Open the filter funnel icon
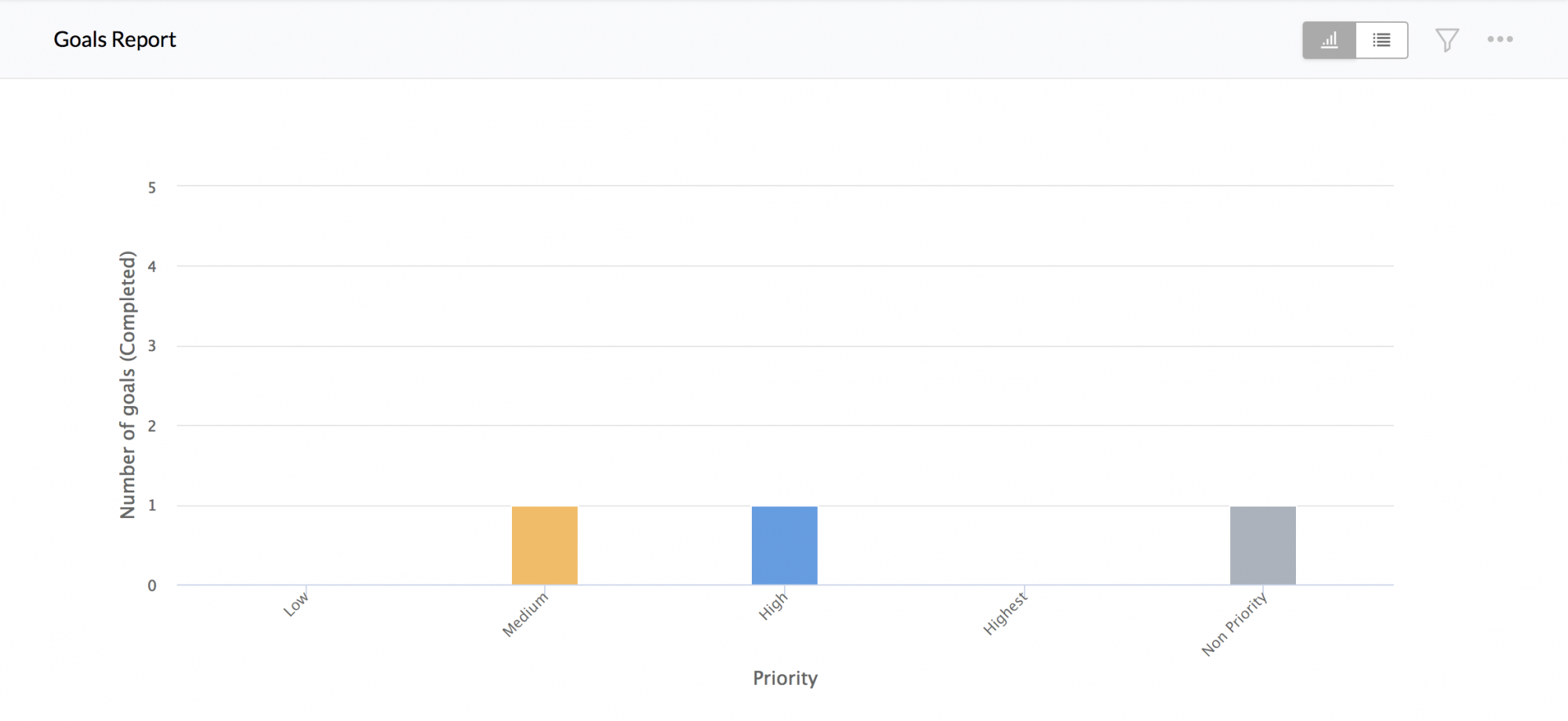Image resolution: width=1568 pixels, height=721 pixels. tap(1446, 40)
